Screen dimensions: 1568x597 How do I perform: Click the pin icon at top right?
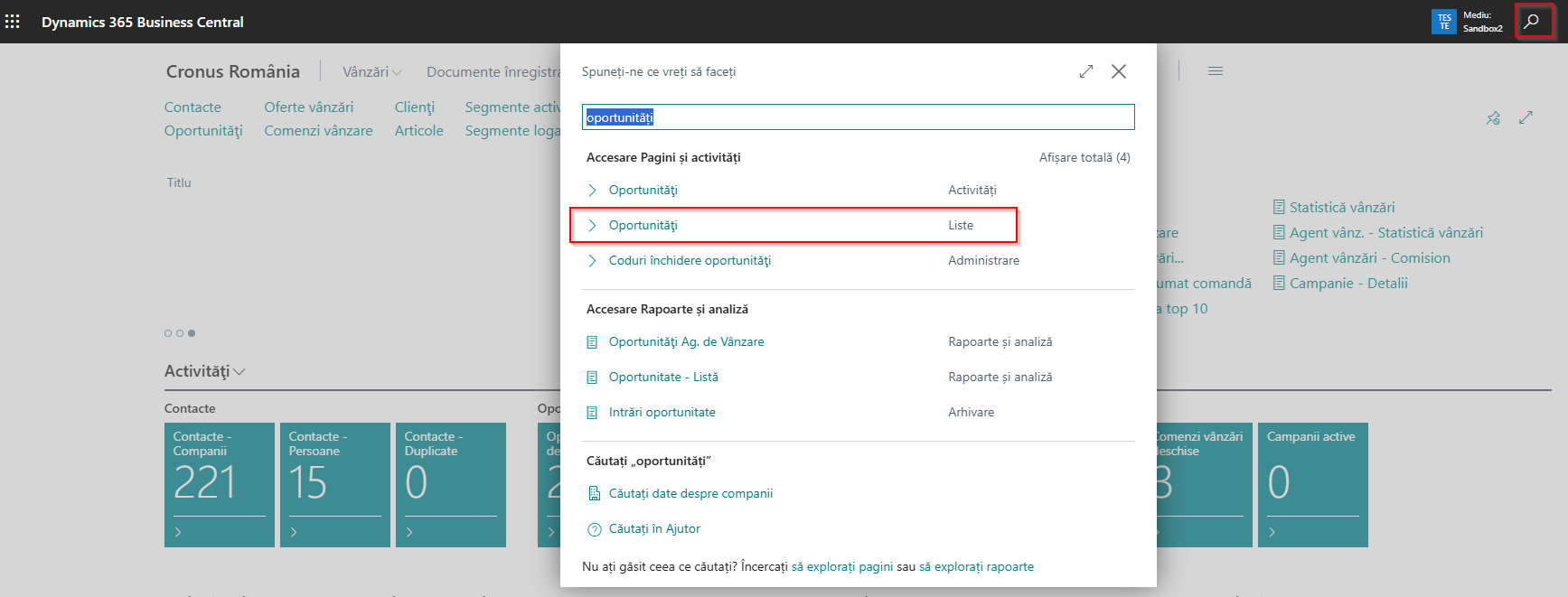click(x=1493, y=118)
